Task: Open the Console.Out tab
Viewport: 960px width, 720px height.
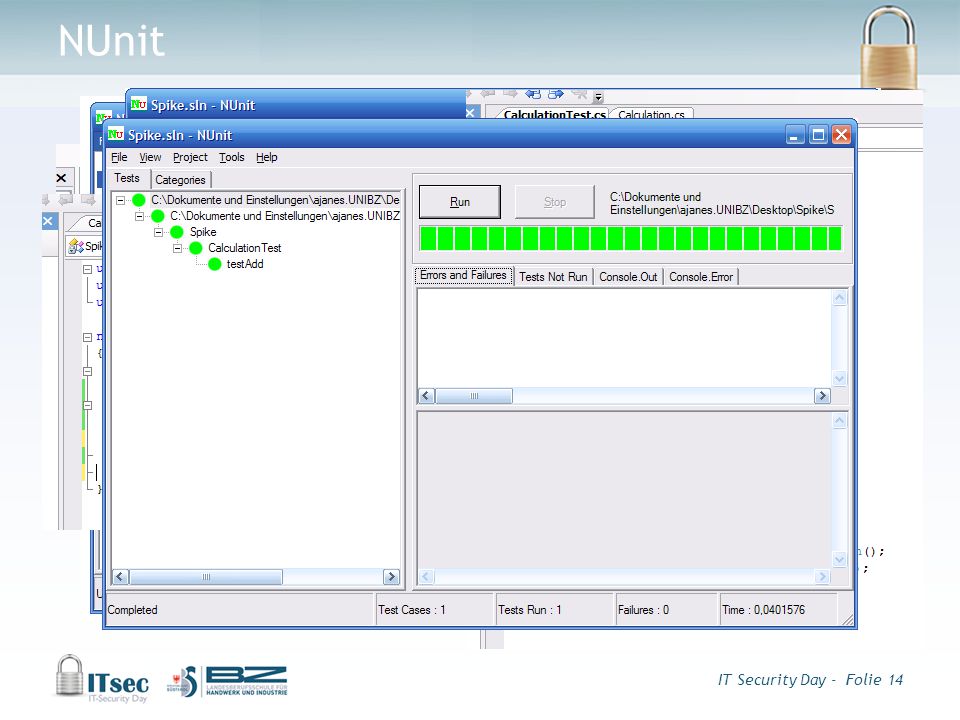Action: point(628,277)
